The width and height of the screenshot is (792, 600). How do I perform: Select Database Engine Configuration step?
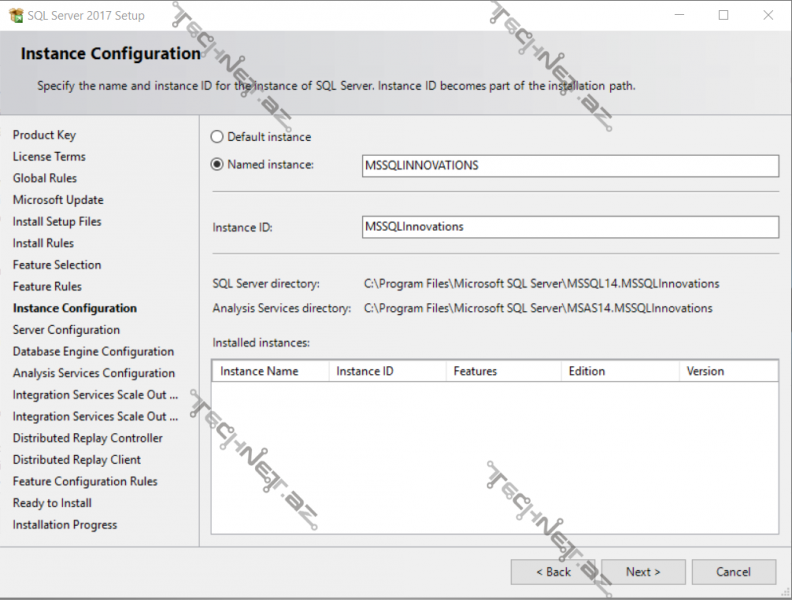93,352
